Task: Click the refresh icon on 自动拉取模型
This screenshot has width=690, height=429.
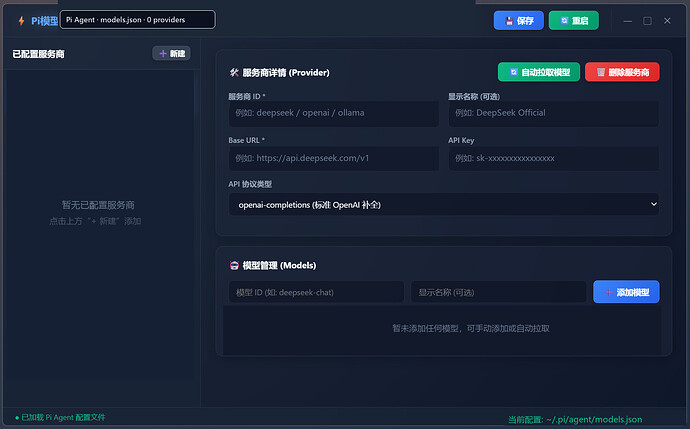Action: pyautogui.click(x=514, y=72)
